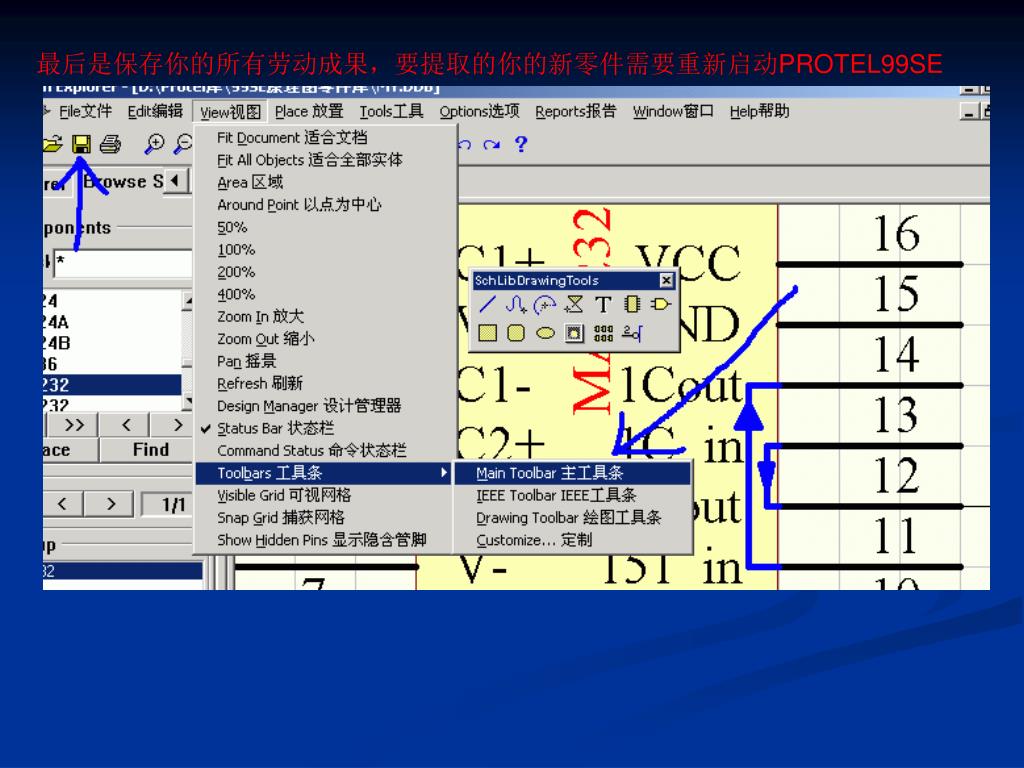Click the Browse tab scroll-left arrow

(175, 180)
